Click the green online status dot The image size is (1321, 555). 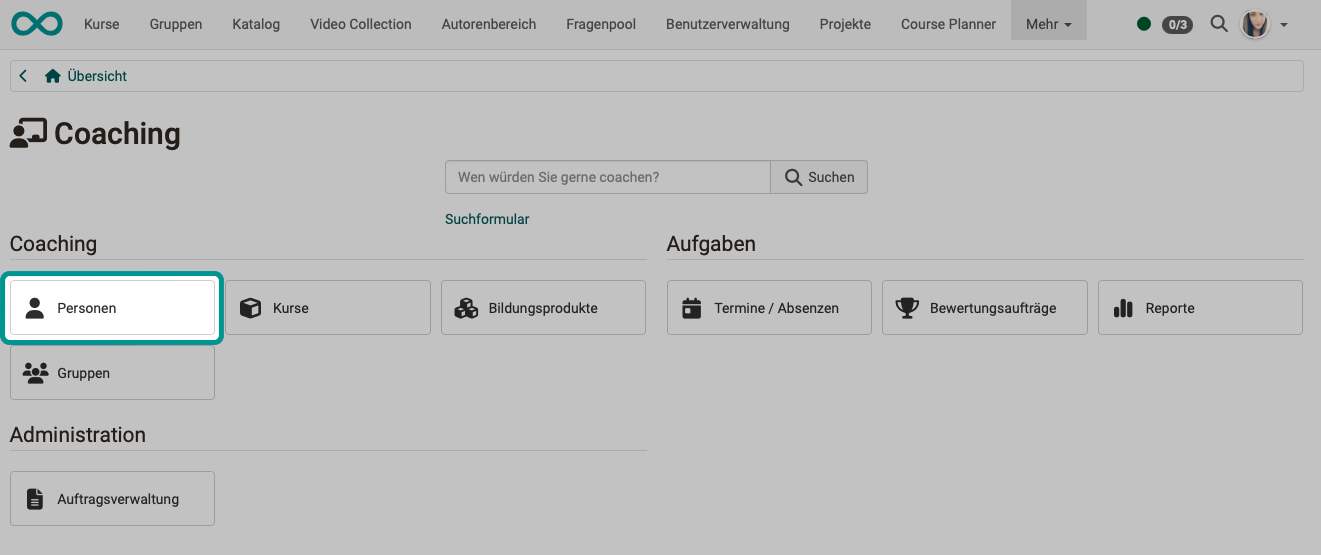tap(1144, 24)
